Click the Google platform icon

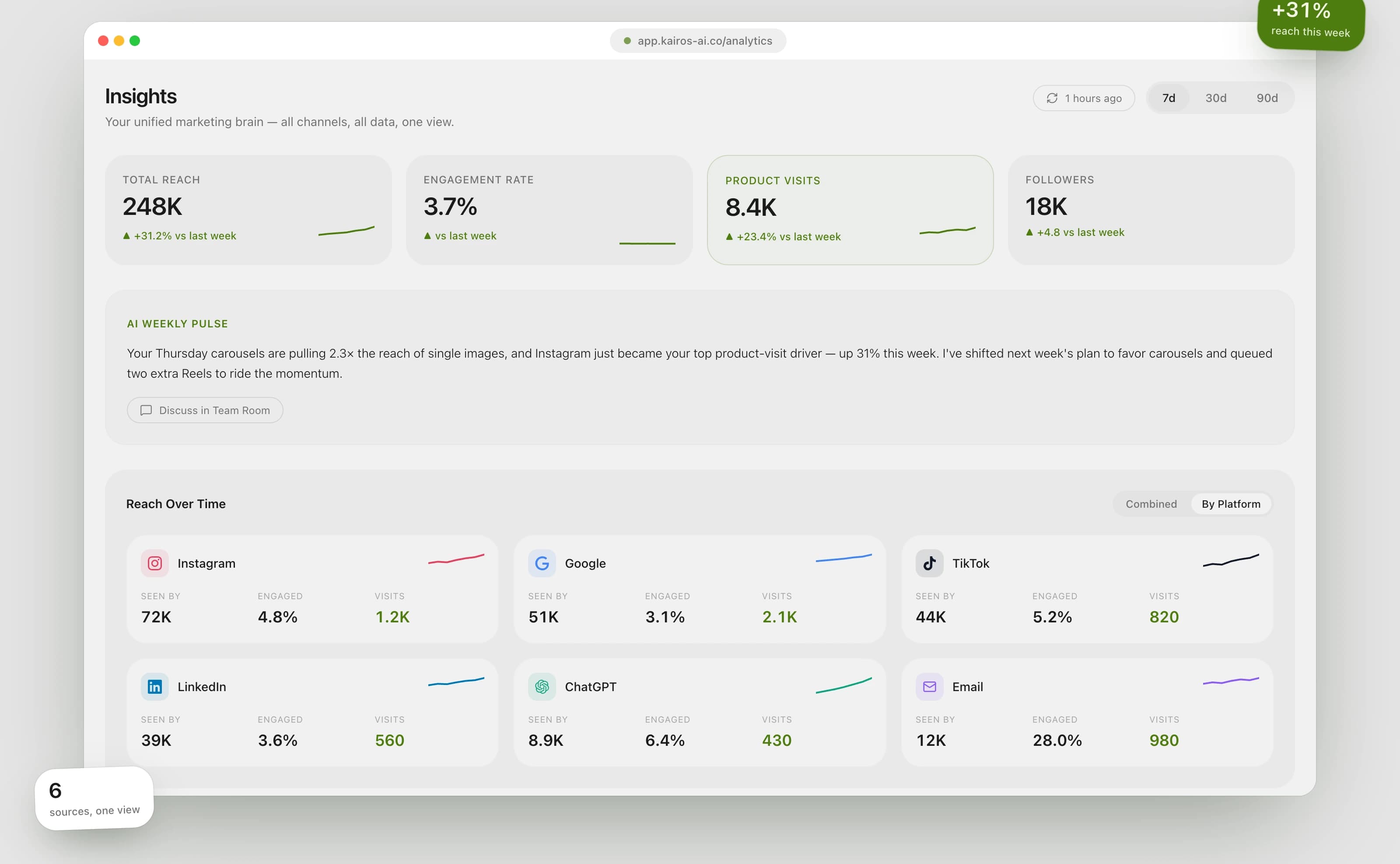(542, 563)
